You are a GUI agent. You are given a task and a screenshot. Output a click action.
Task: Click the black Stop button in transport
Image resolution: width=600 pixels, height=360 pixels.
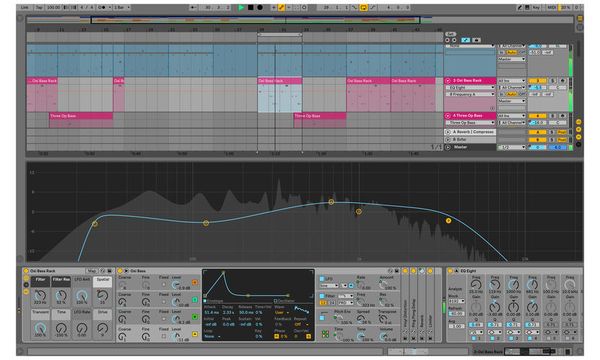point(250,7)
